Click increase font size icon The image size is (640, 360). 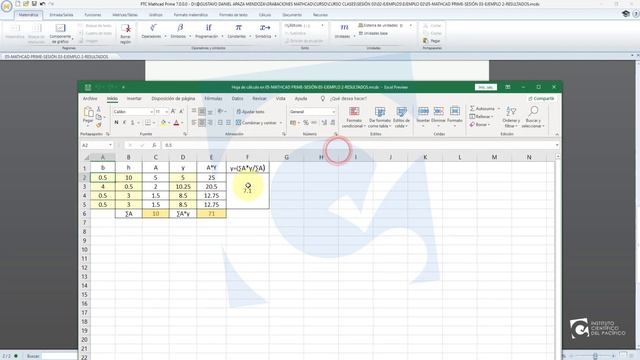click(x=173, y=111)
